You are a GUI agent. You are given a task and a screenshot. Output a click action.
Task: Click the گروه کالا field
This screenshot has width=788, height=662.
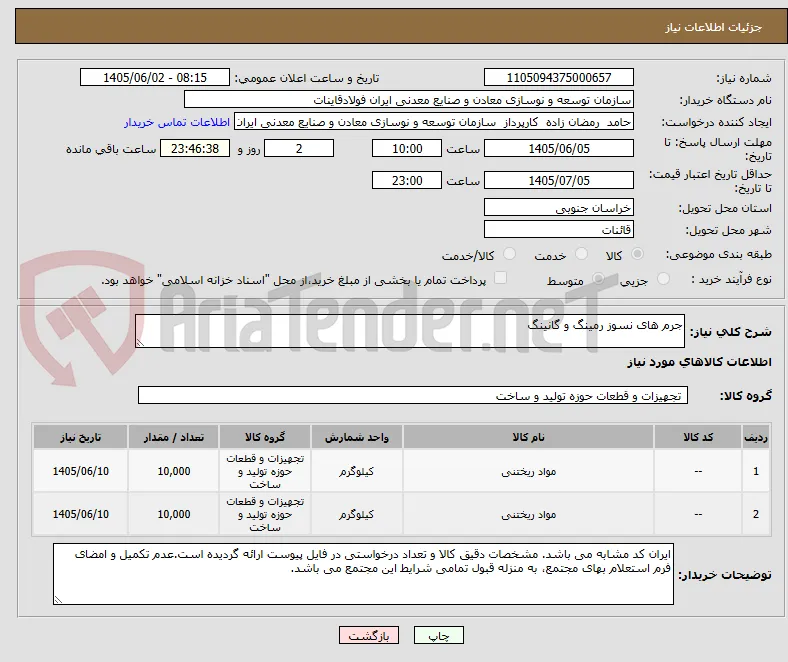(x=413, y=396)
